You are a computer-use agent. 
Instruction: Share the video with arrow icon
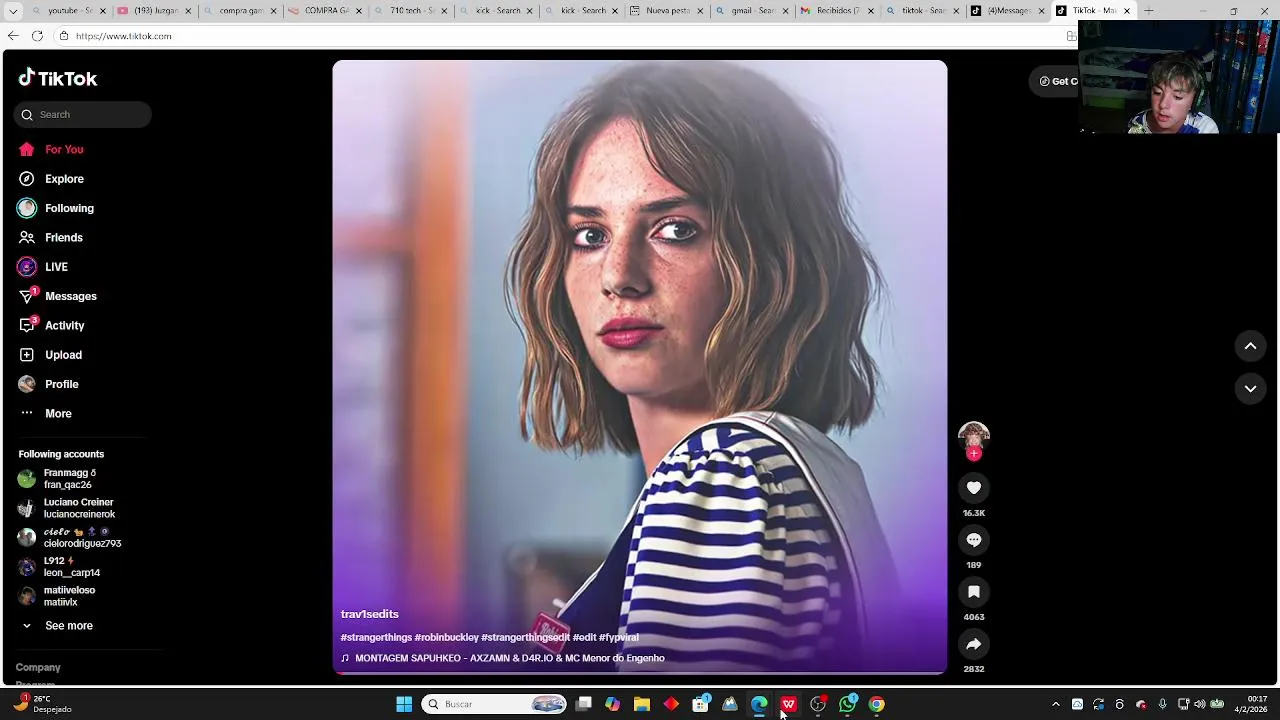(973, 644)
